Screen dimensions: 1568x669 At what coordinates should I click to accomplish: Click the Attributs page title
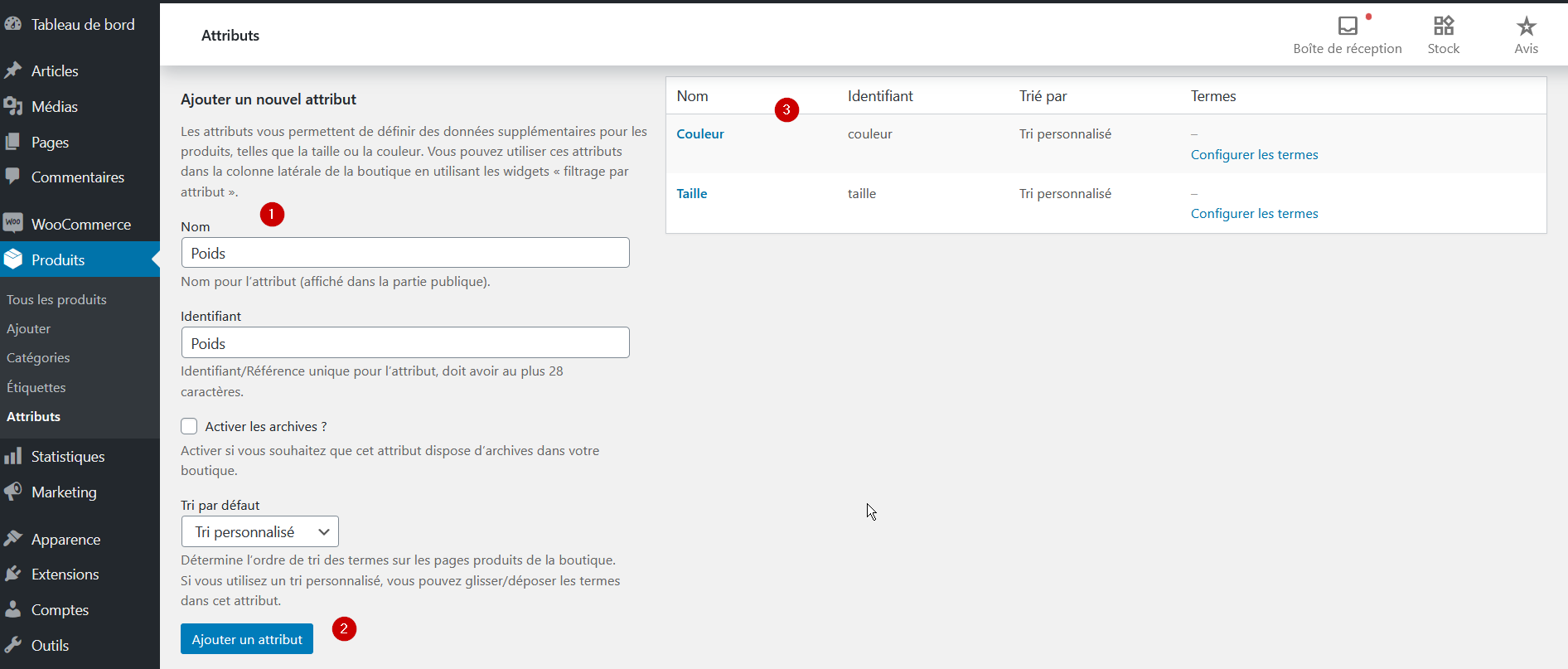pos(230,36)
